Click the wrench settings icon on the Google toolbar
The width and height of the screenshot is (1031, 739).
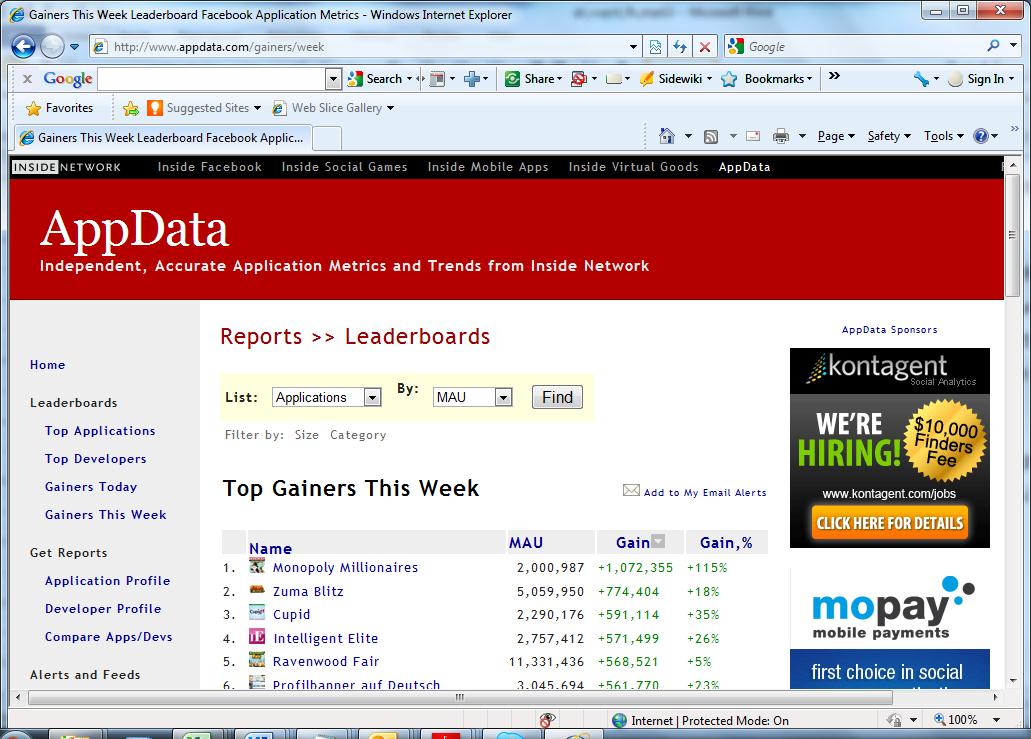[921, 79]
